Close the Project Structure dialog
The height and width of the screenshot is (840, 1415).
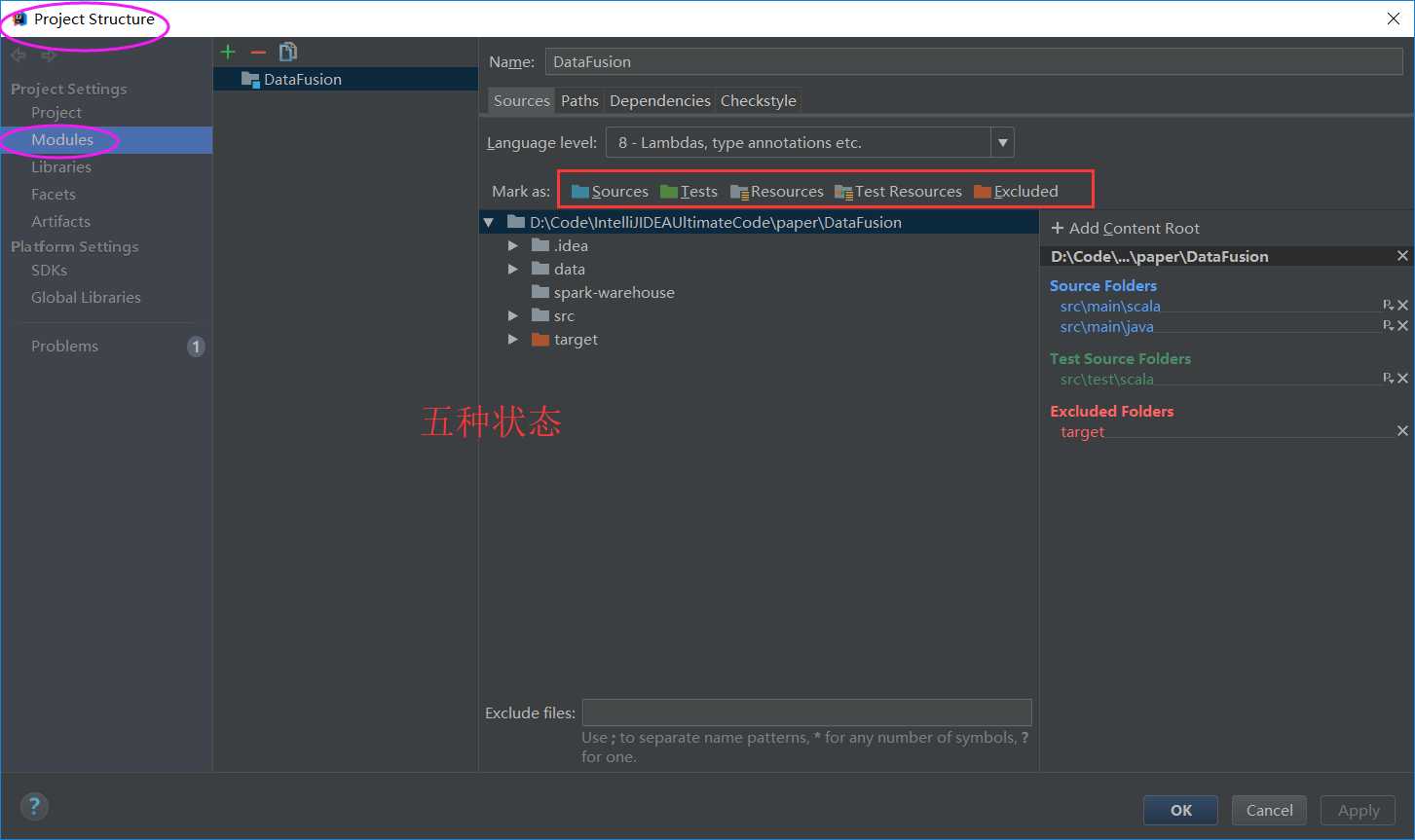tap(1394, 18)
